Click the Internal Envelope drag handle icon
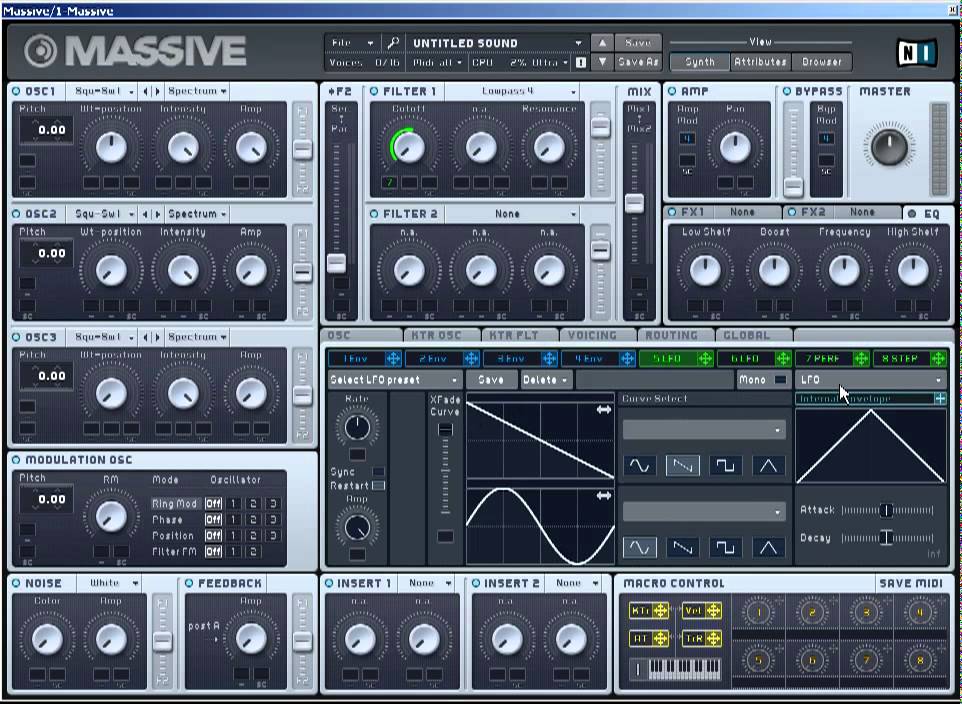Viewport: 962px width, 704px height. tap(940, 399)
